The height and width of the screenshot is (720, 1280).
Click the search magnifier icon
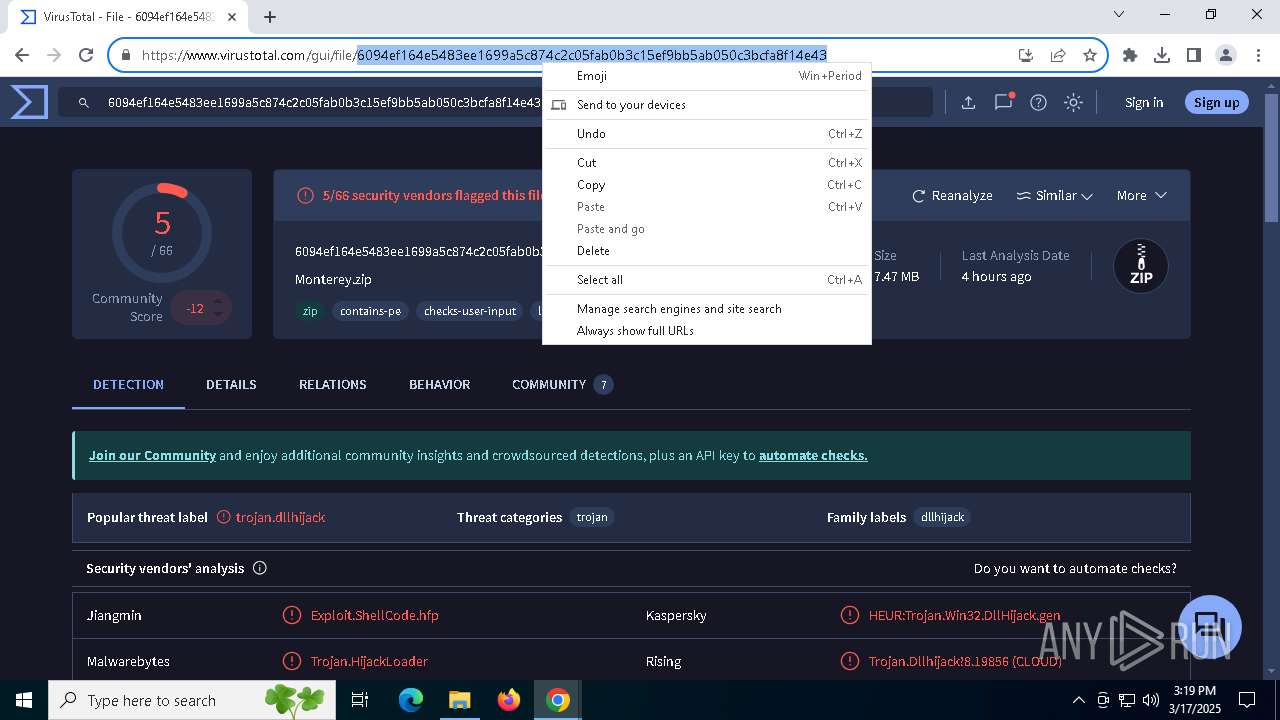click(84, 102)
